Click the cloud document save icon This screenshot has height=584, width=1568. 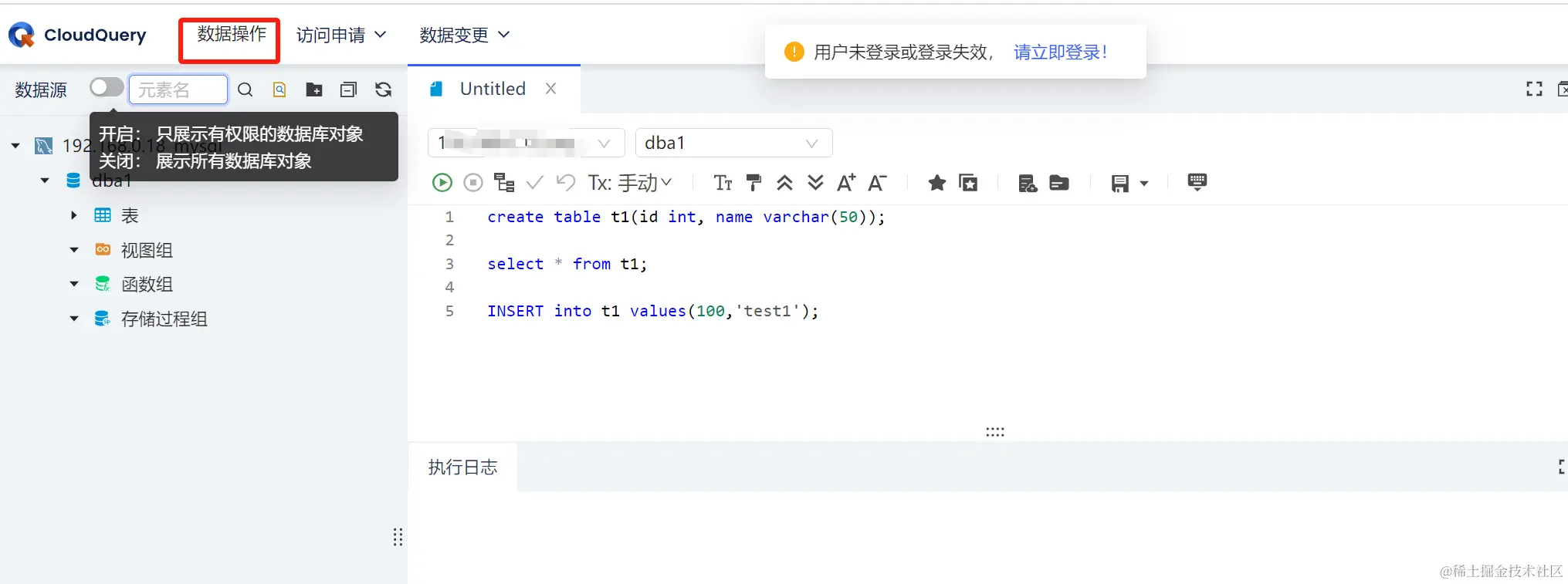1028,183
